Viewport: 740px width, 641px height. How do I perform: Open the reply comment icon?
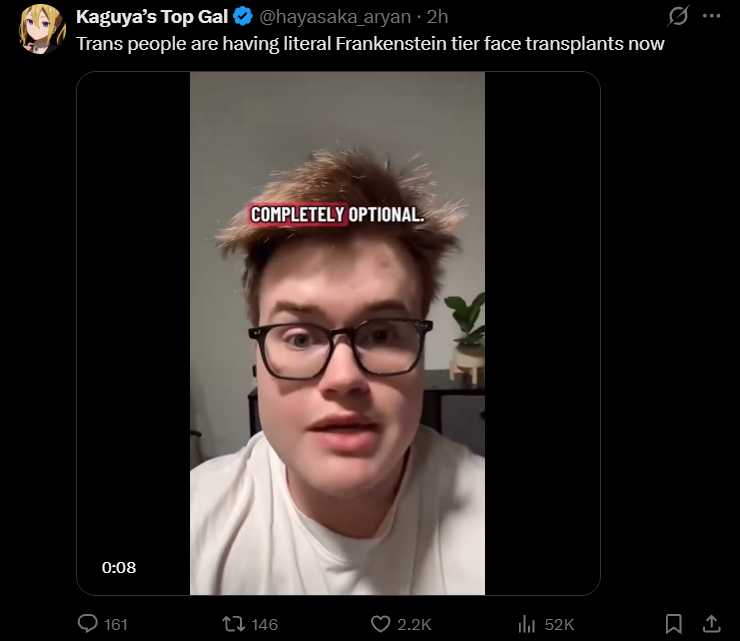87,624
